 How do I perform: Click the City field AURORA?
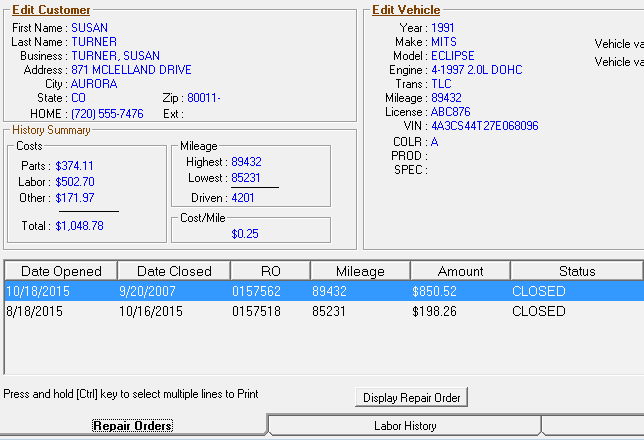[x=94, y=84]
